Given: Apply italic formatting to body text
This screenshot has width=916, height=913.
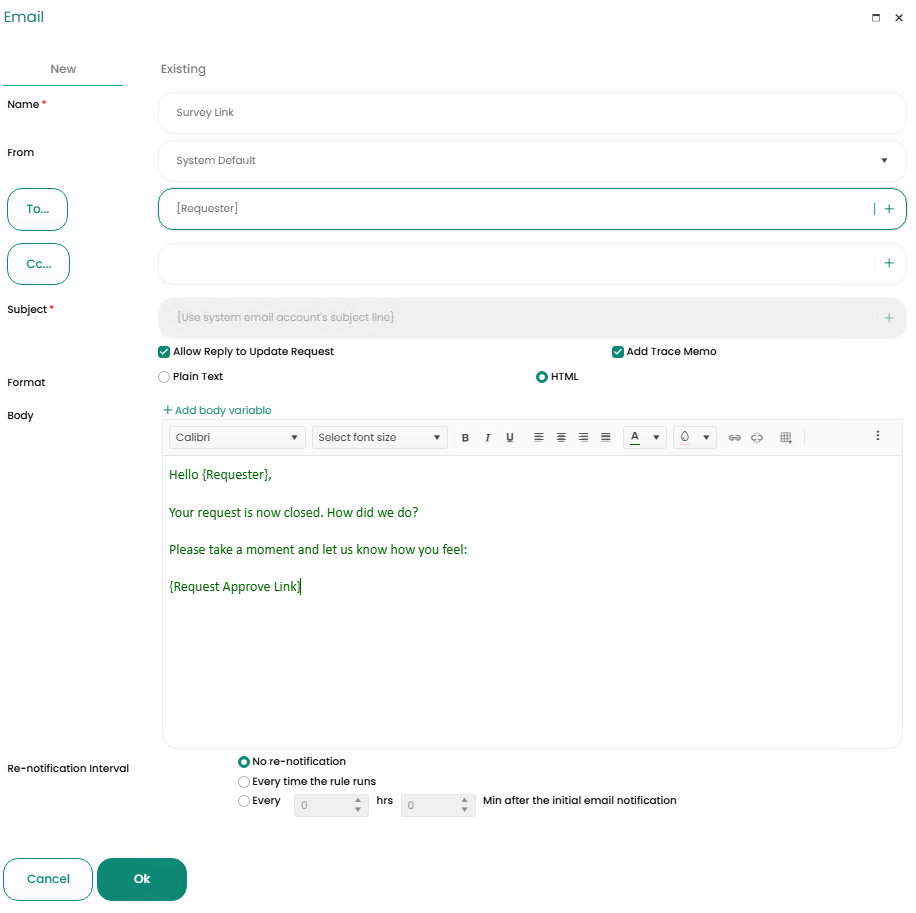Looking at the screenshot, I should 487,438.
